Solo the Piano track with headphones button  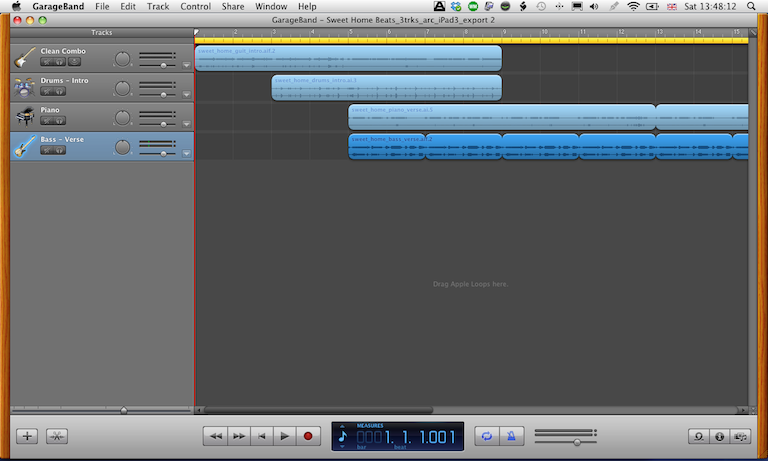pyautogui.click(x=60, y=121)
